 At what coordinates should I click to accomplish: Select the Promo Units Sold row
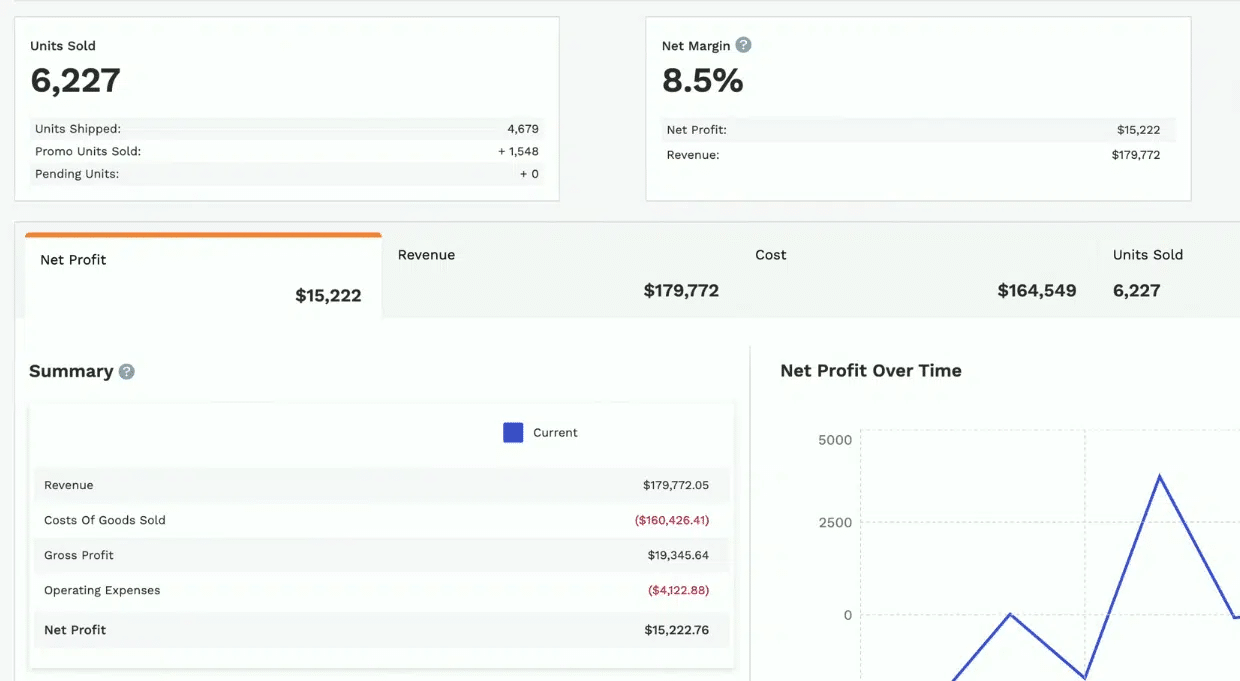(286, 151)
